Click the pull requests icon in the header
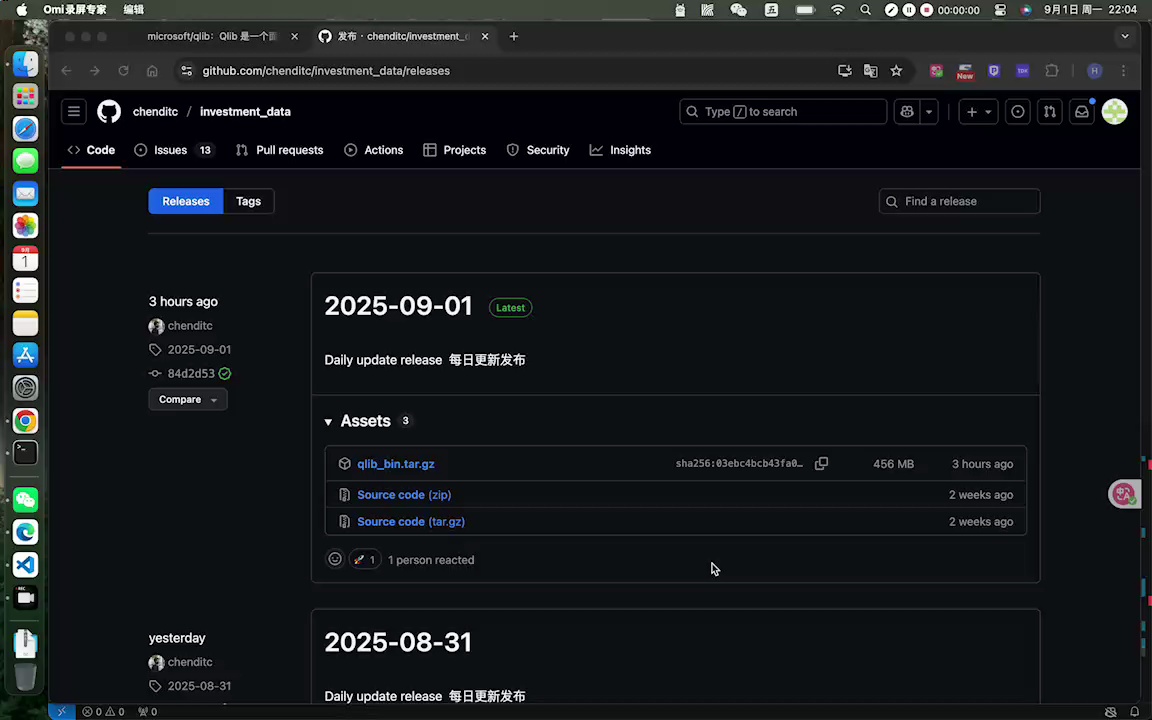Viewport: 1152px width, 720px height. click(x=1049, y=111)
